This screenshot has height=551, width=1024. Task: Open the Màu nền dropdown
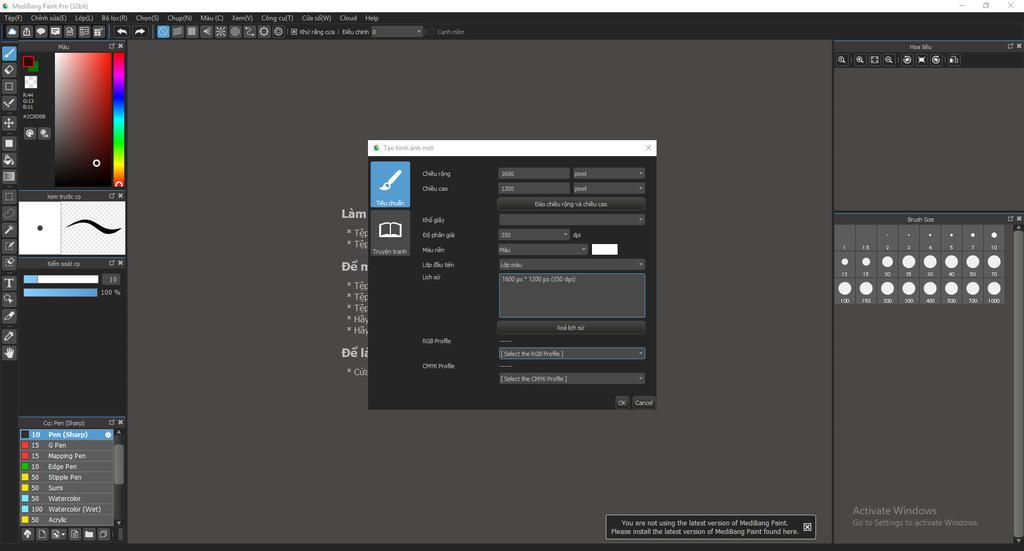point(543,250)
